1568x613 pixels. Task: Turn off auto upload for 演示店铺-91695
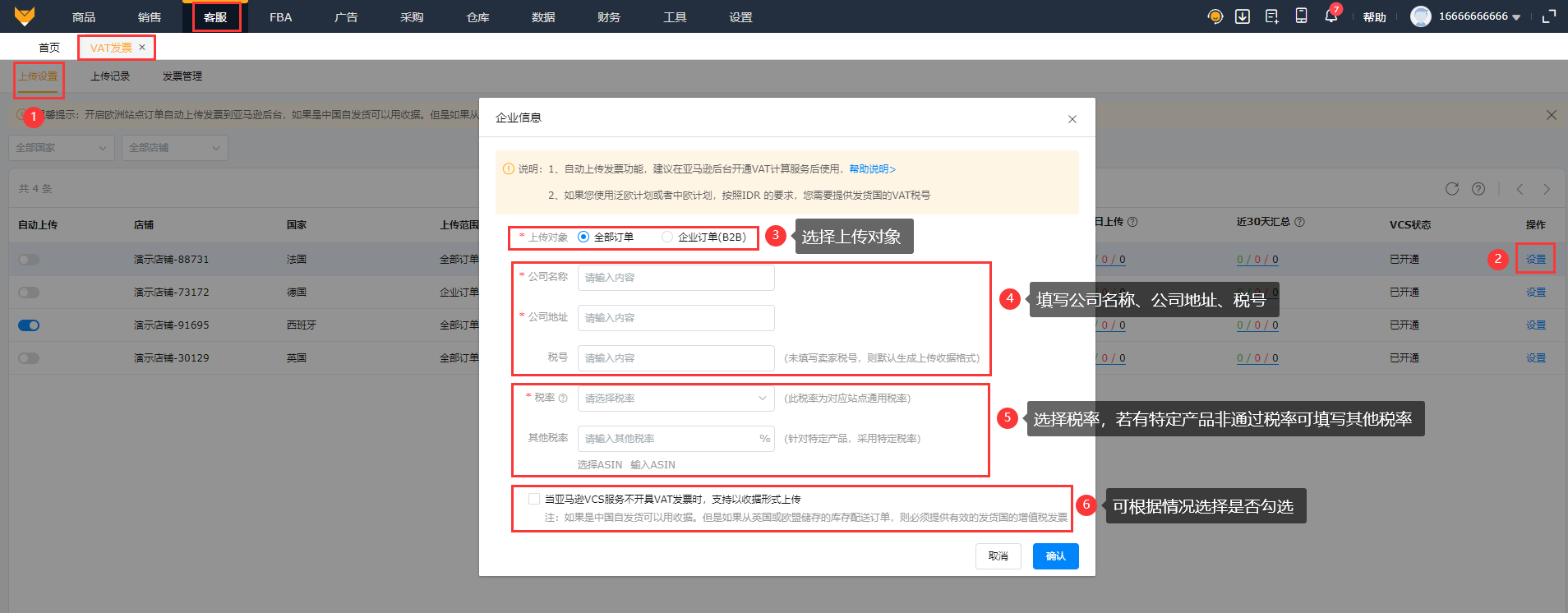pos(29,325)
